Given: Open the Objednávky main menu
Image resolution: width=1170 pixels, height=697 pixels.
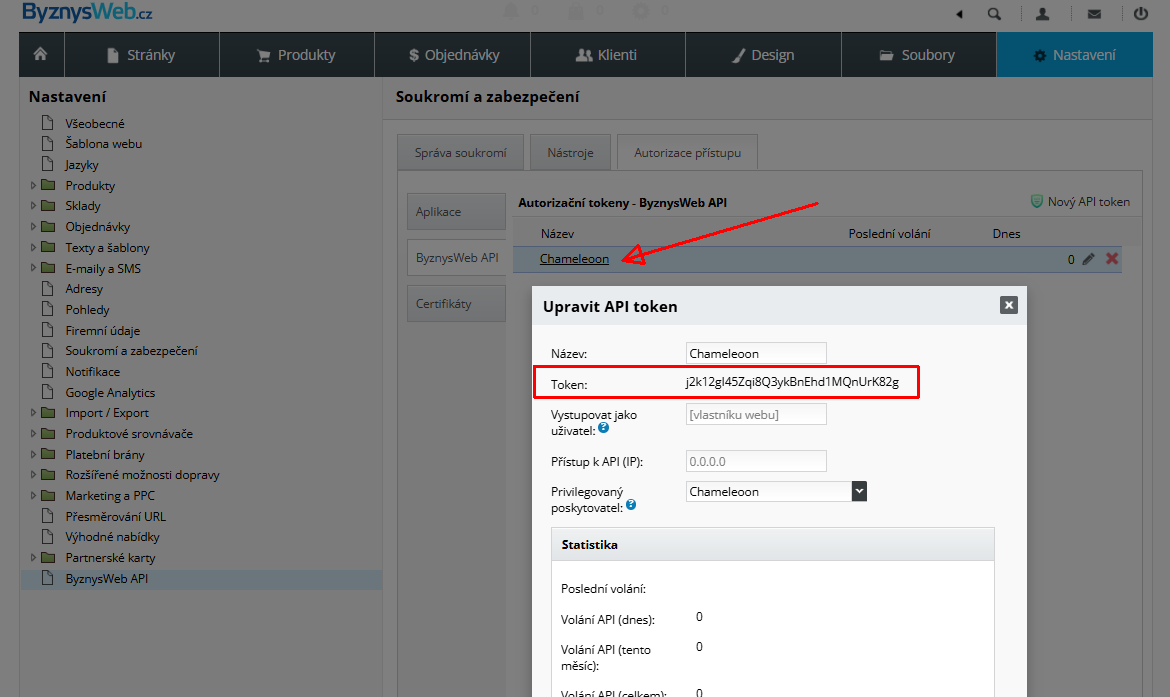Looking at the screenshot, I should [x=453, y=55].
